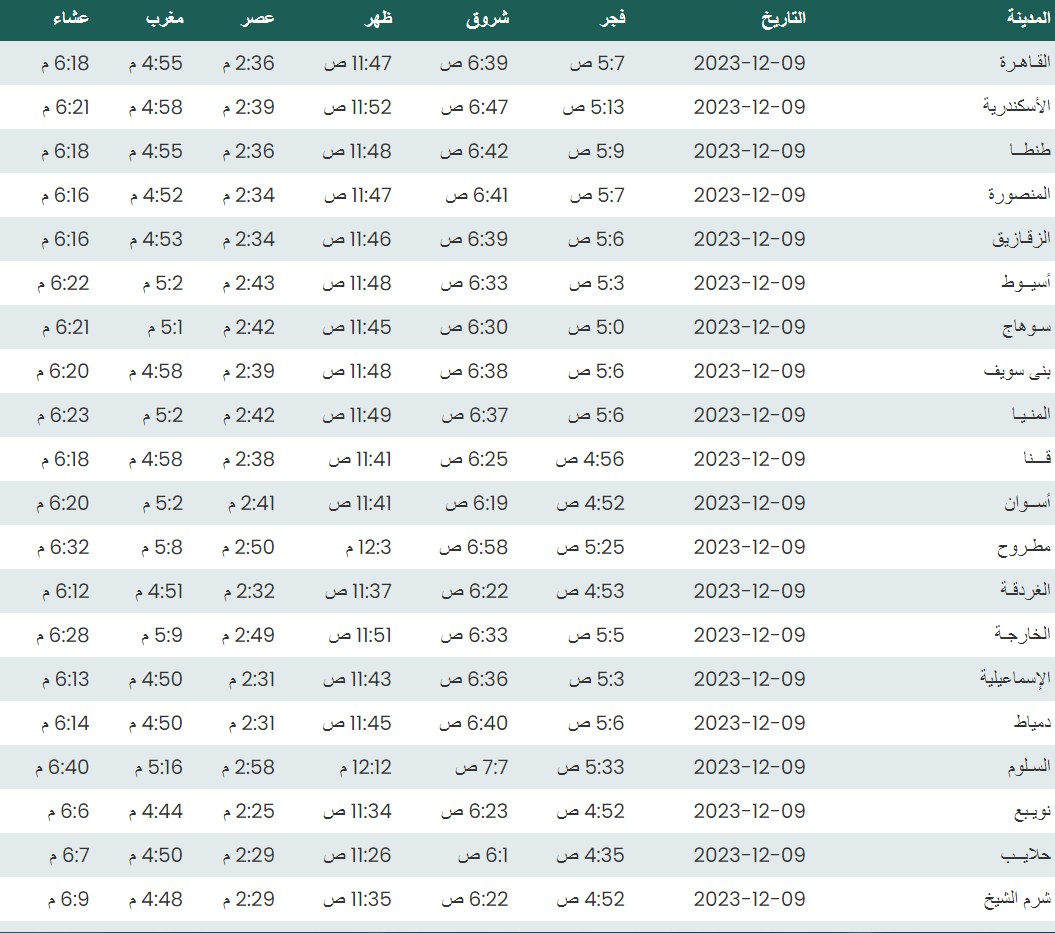Select سوهاج's Fajr time 5:0 ص

coord(597,327)
